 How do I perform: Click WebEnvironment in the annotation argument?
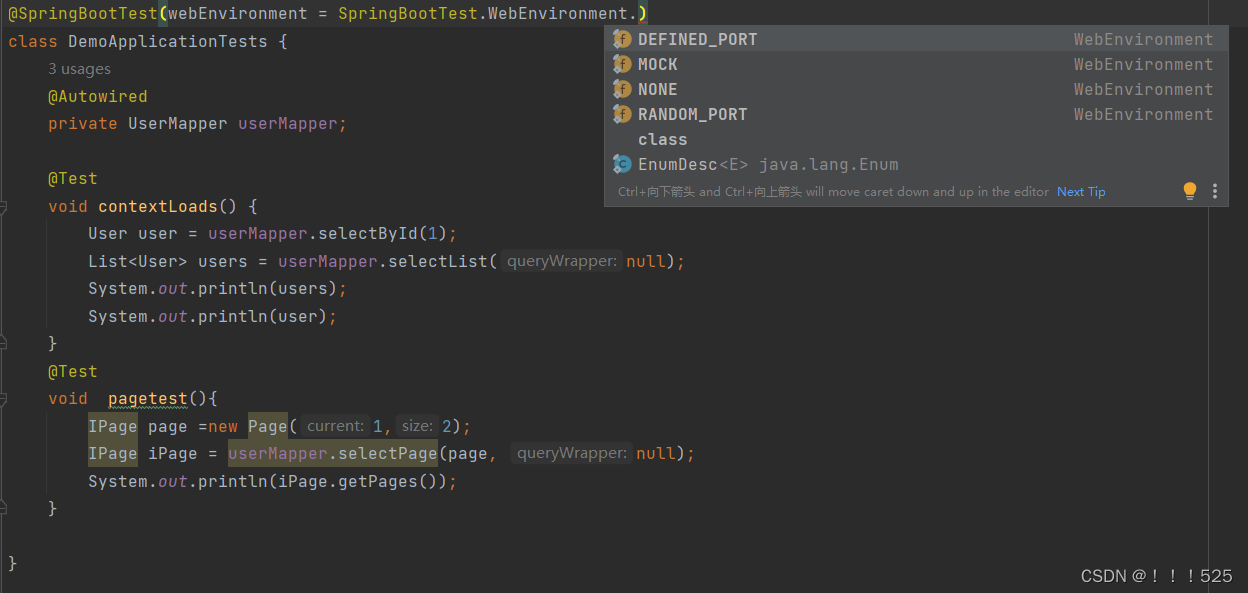click(558, 14)
